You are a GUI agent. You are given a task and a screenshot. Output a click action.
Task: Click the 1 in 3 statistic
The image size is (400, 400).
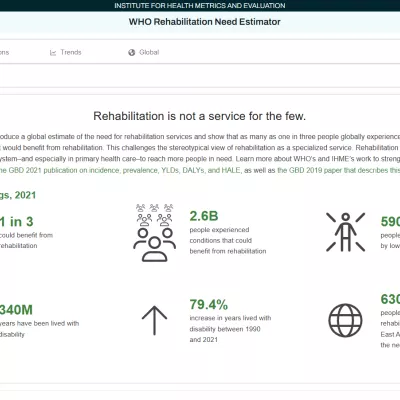click(x=17, y=222)
